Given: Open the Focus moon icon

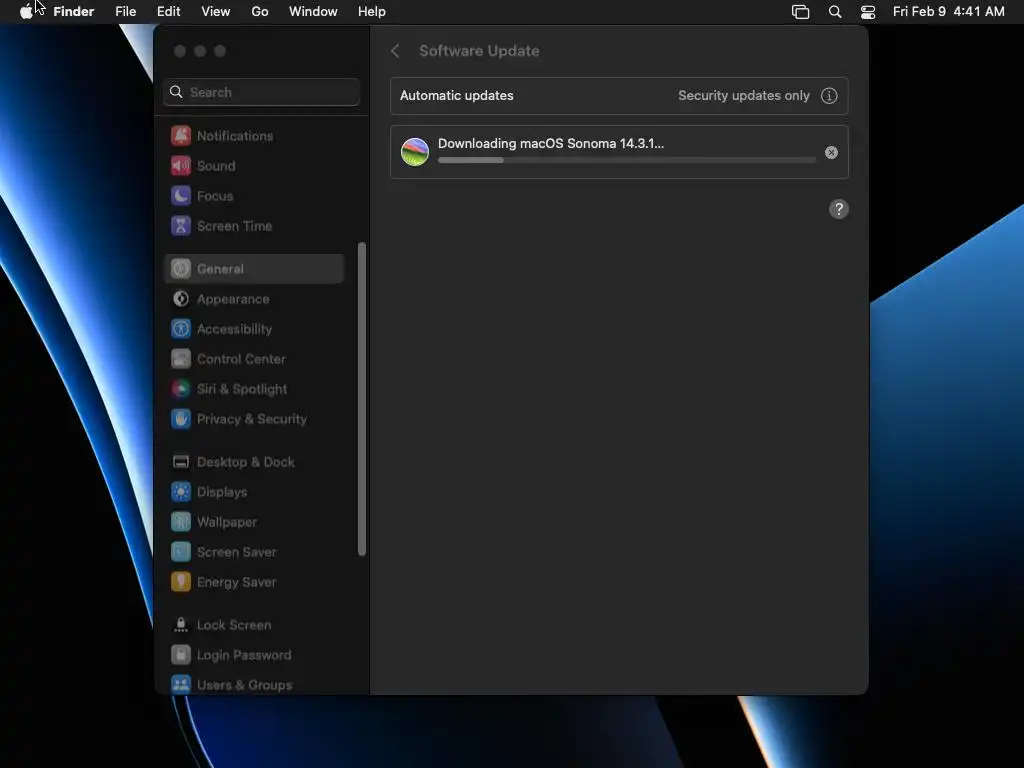Looking at the screenshot, I should (181, 196).
